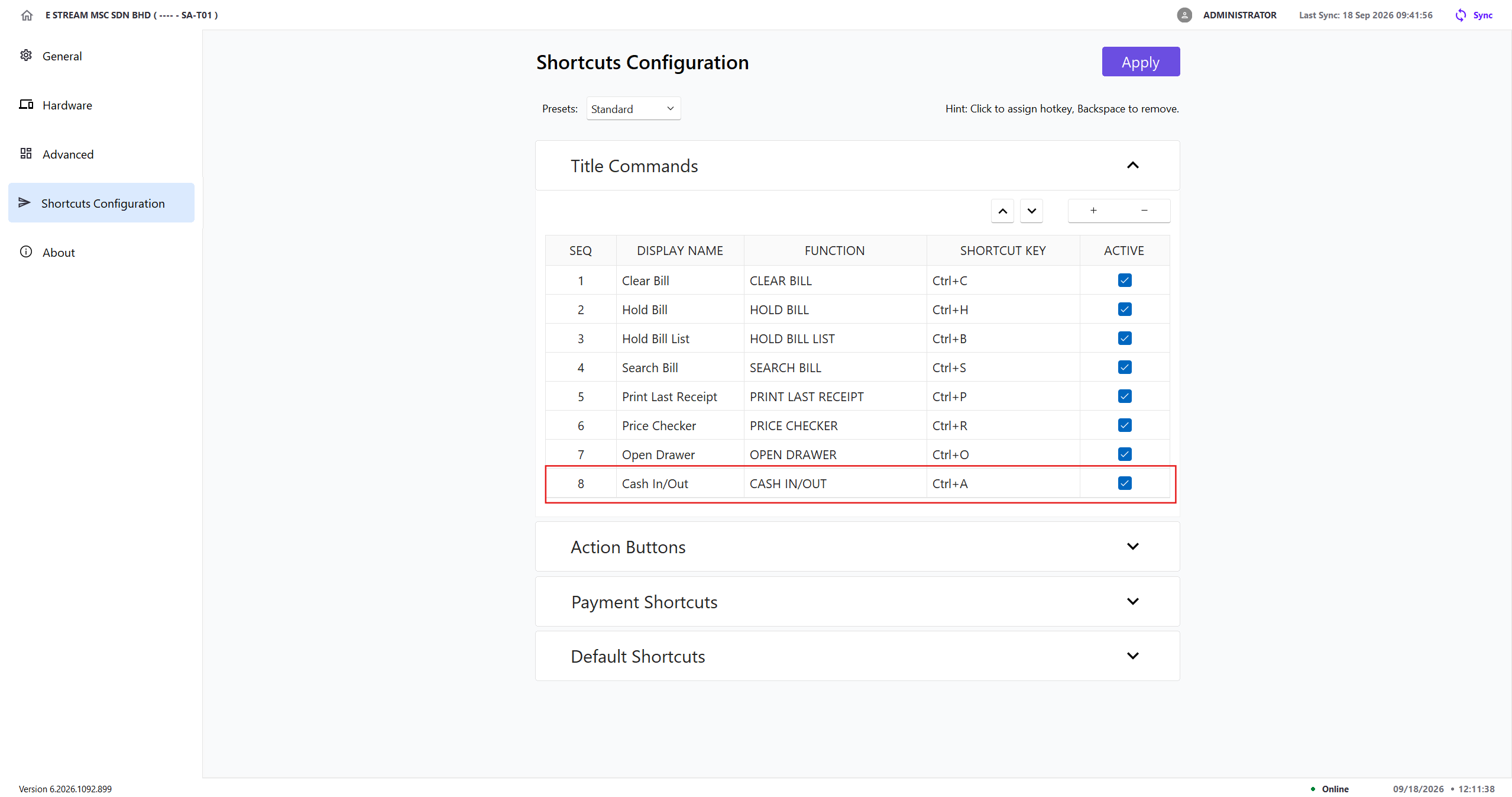Click the PRICE CHECKER function cell
Screen dimensions: 1512x797
(x=835, y=425)
